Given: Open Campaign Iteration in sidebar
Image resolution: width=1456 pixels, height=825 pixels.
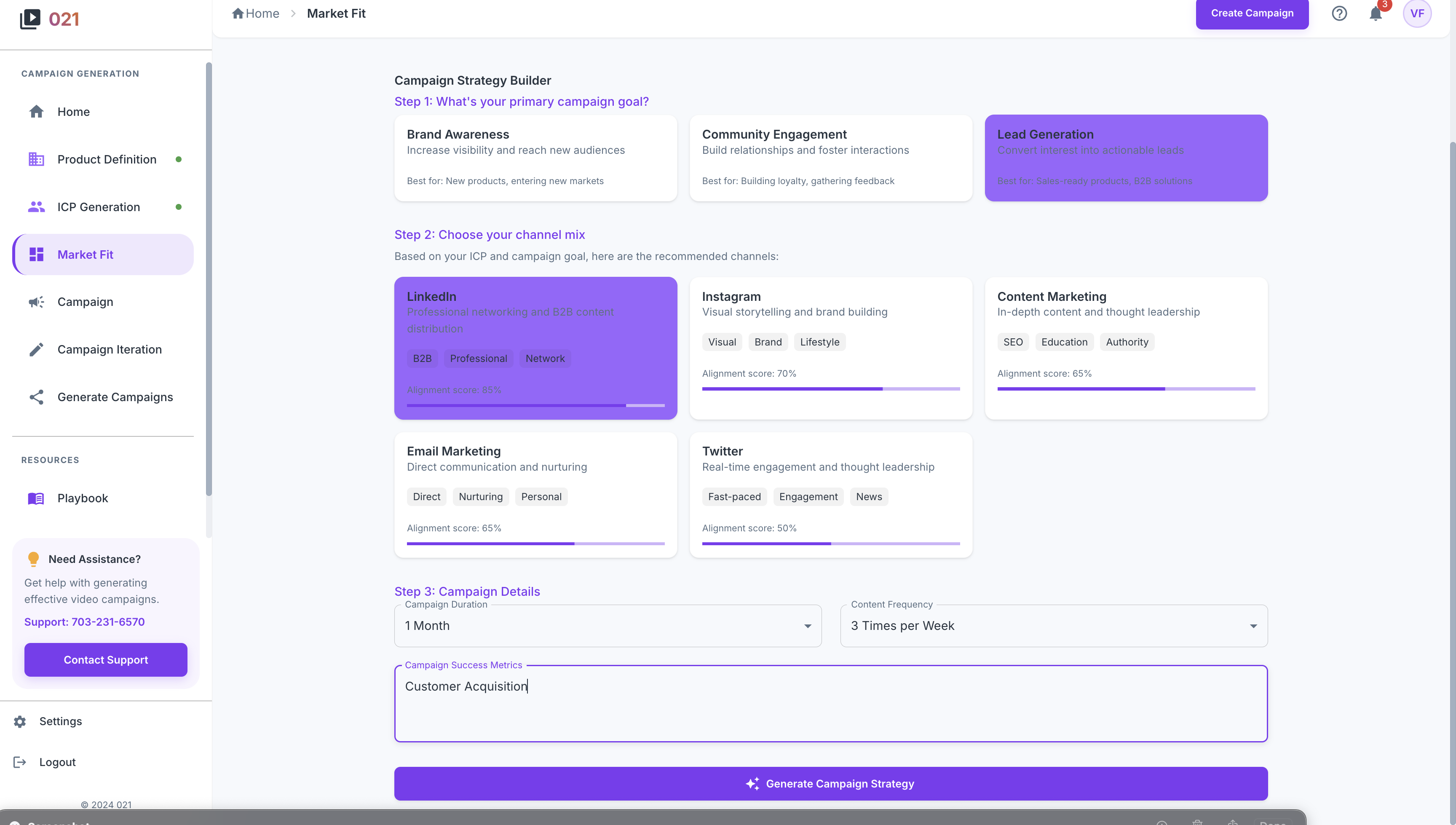Looking at the screenshot, I should (x=110, y=350).
